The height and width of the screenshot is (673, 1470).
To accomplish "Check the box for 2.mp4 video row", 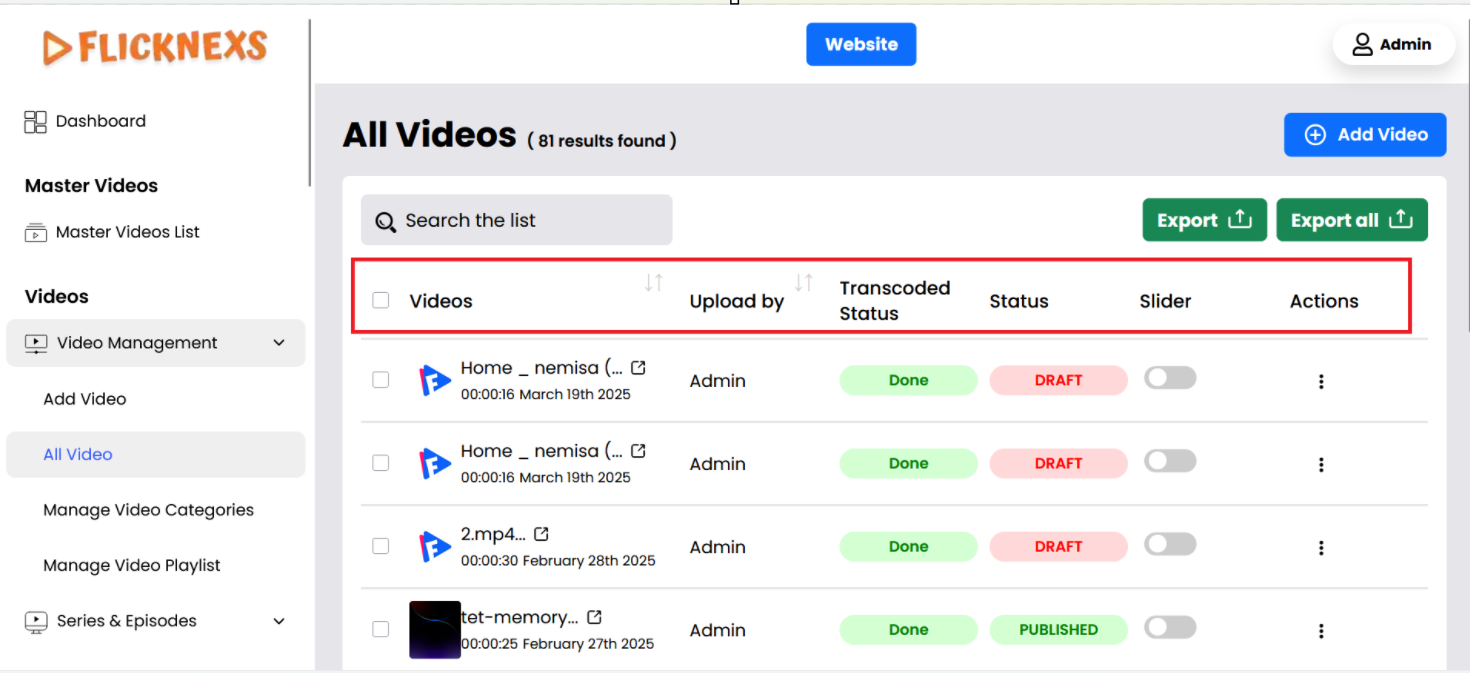I will coord(381,546).
